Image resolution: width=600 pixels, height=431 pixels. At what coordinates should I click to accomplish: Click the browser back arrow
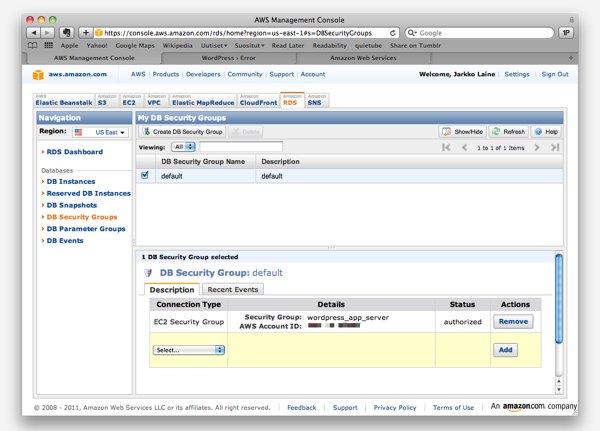36,32
